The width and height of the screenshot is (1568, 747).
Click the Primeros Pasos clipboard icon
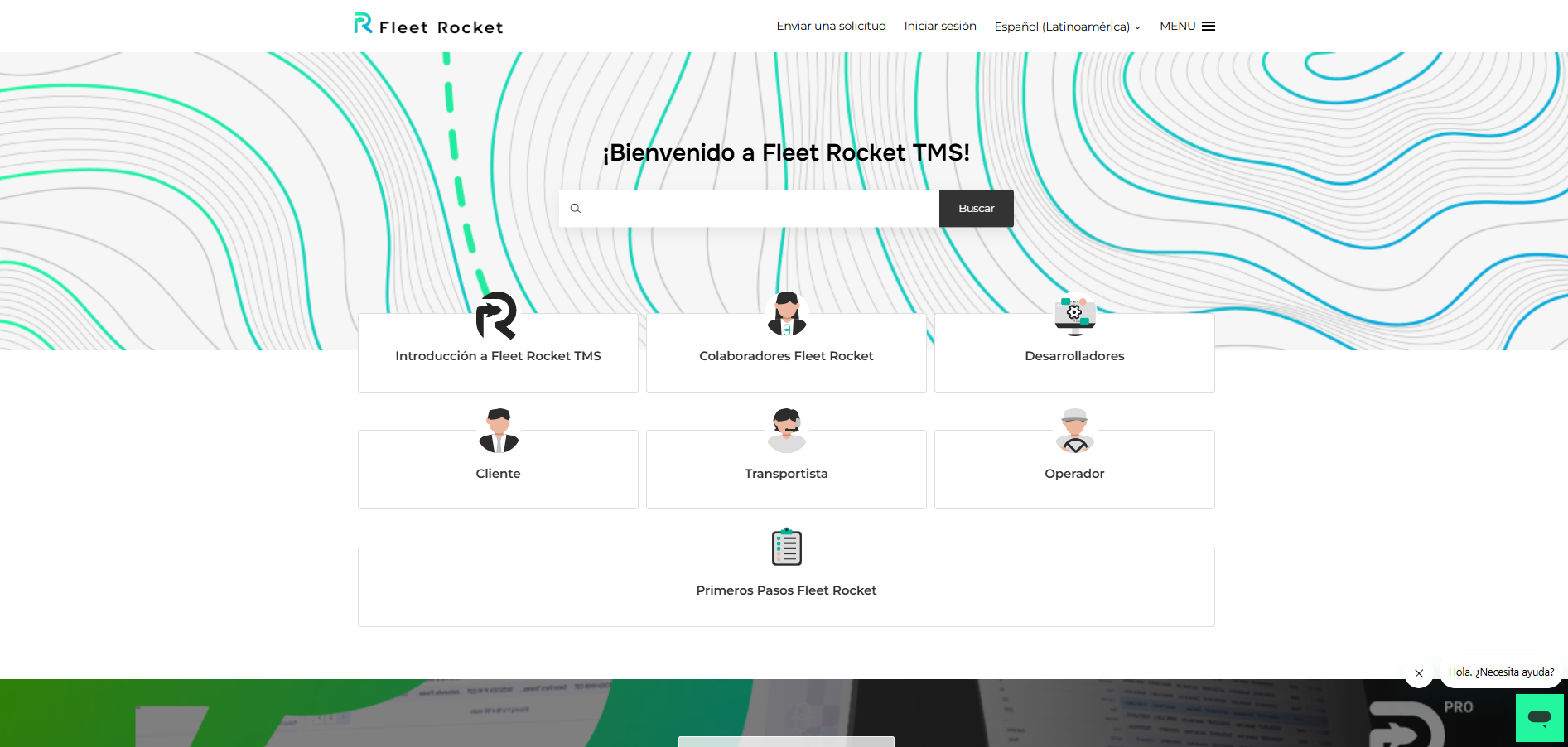pyautogui.click(x=787, y=547)
